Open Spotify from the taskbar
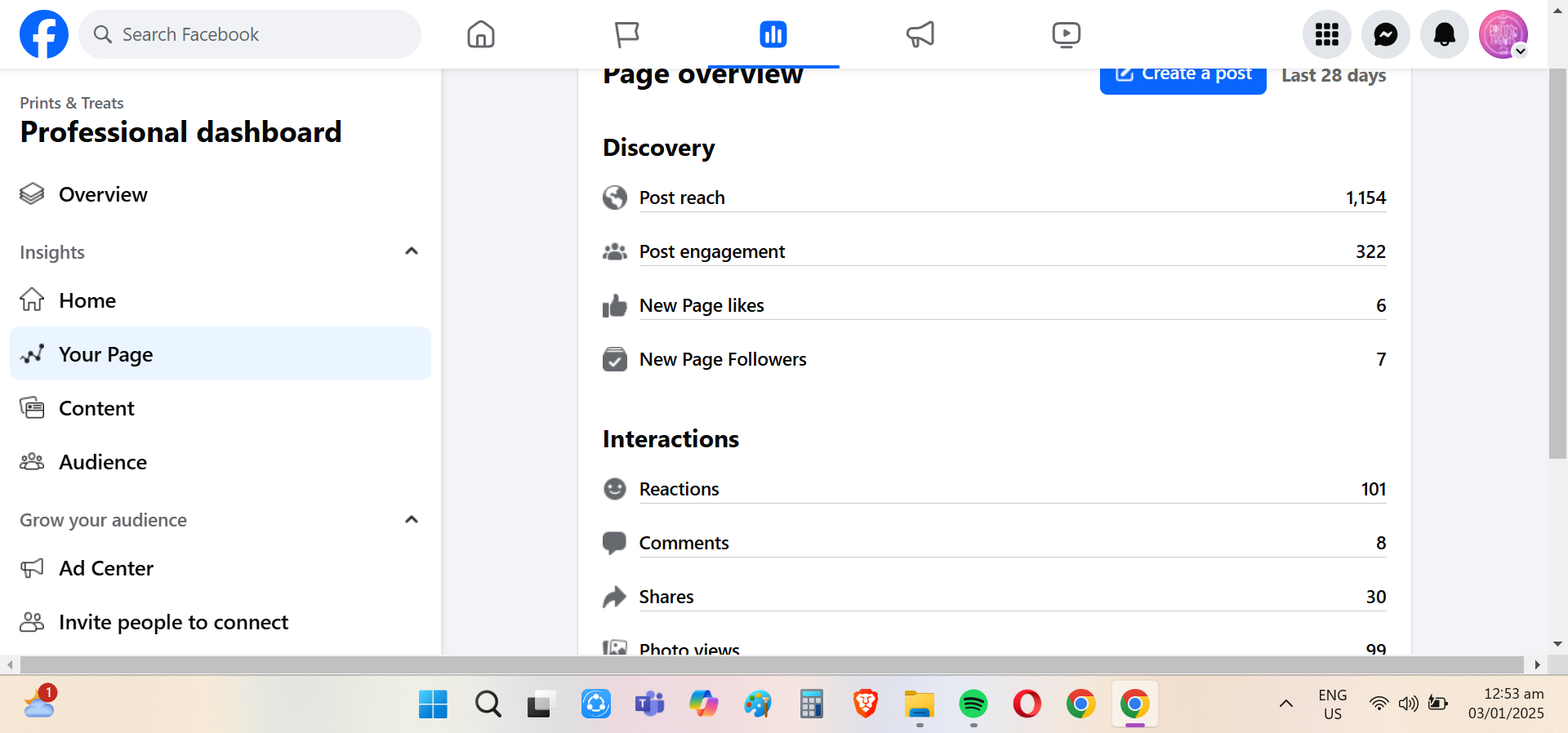The width and height of the screenshot is (1568, 733). pyautogui.click(x=973, y=704)
